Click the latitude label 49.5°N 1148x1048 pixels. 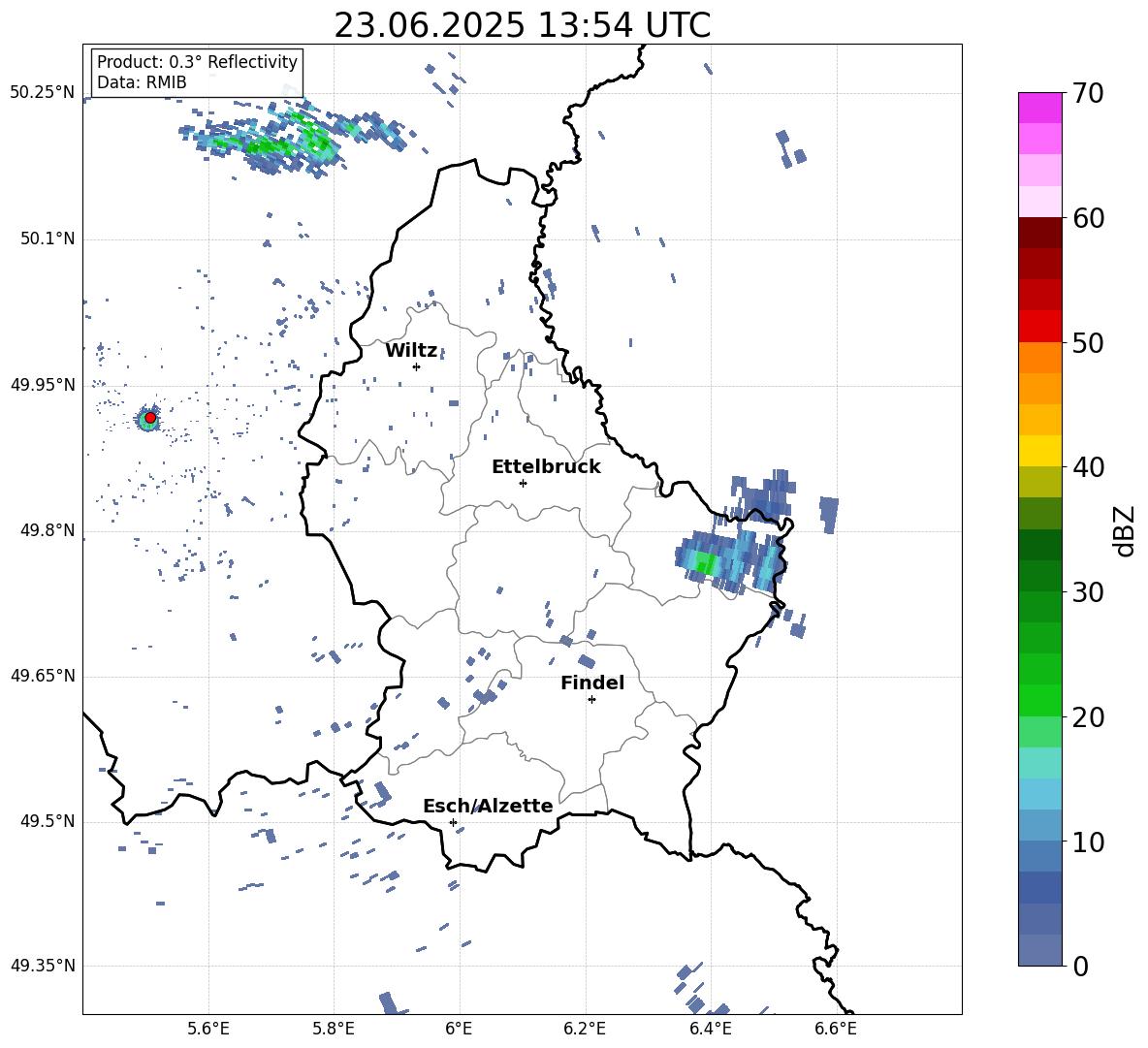coord(48,821)
